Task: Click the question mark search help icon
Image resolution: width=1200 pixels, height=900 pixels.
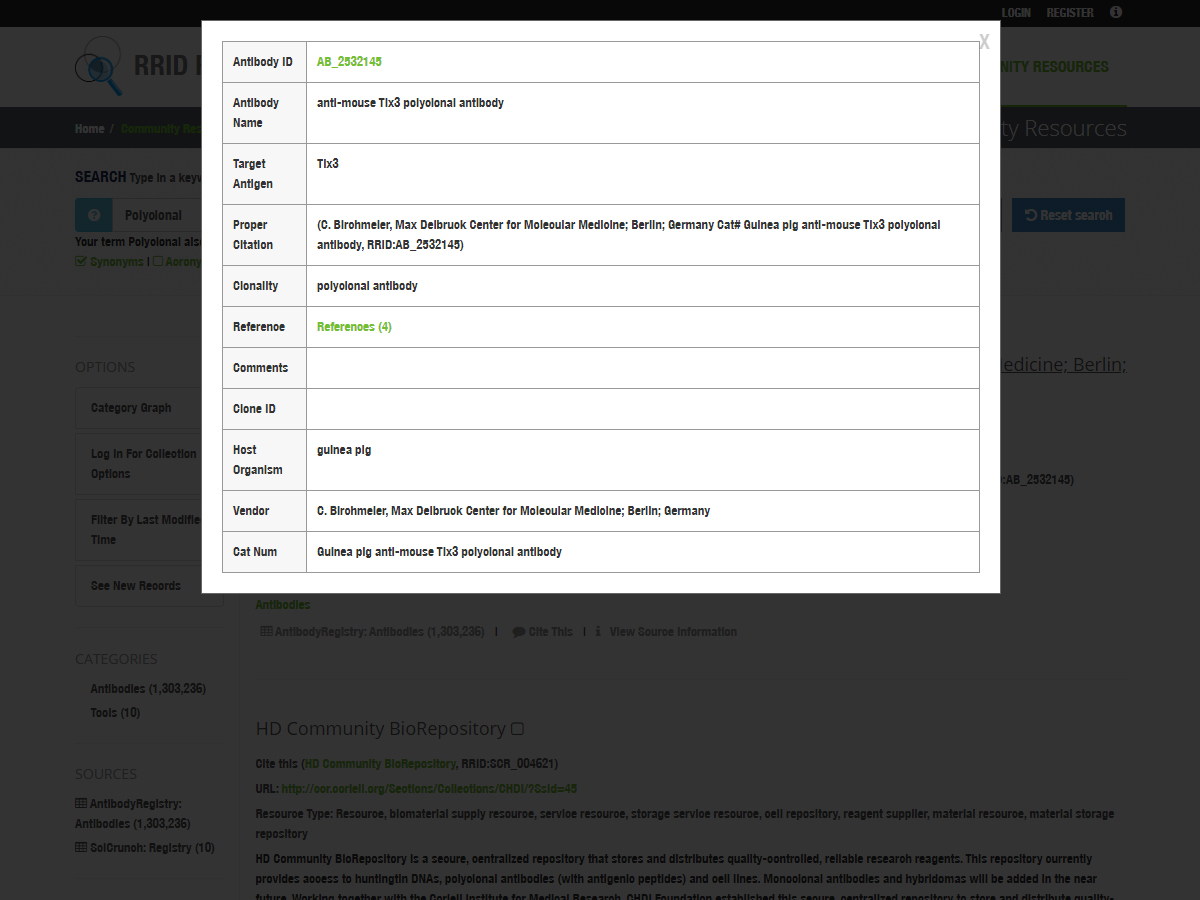Action: tap(94, 215)
